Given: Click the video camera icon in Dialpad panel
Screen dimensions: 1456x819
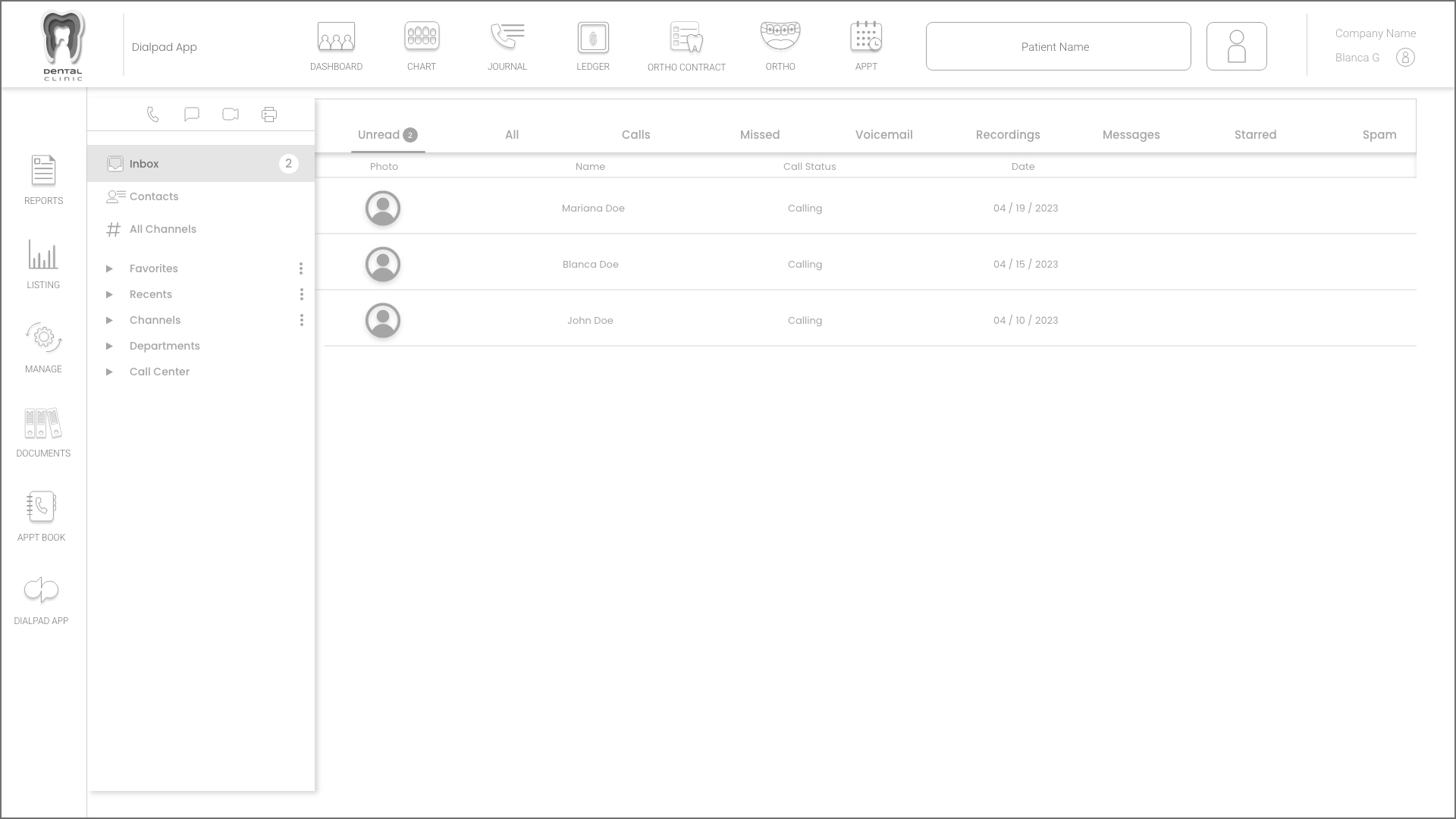Looking at the screenshot, I should point(231,115).
